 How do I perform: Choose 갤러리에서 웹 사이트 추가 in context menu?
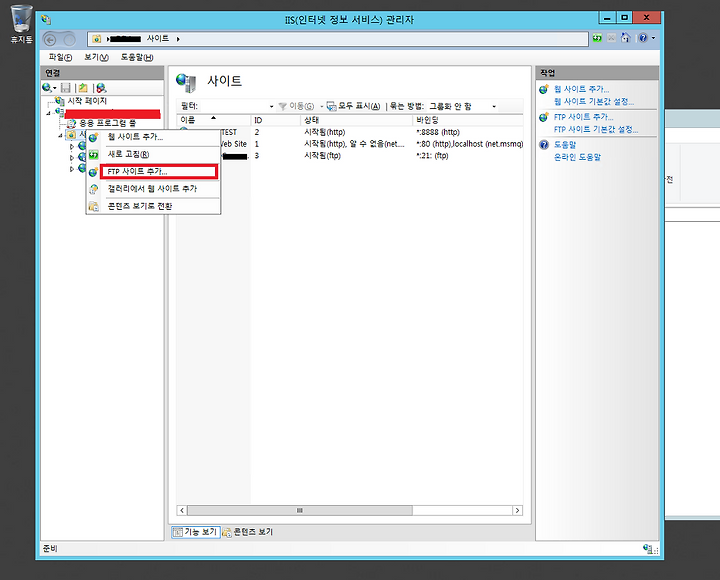(153, 189)
